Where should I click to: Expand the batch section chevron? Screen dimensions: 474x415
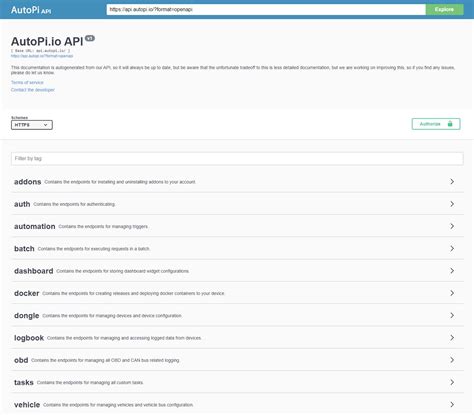point(452,248)
